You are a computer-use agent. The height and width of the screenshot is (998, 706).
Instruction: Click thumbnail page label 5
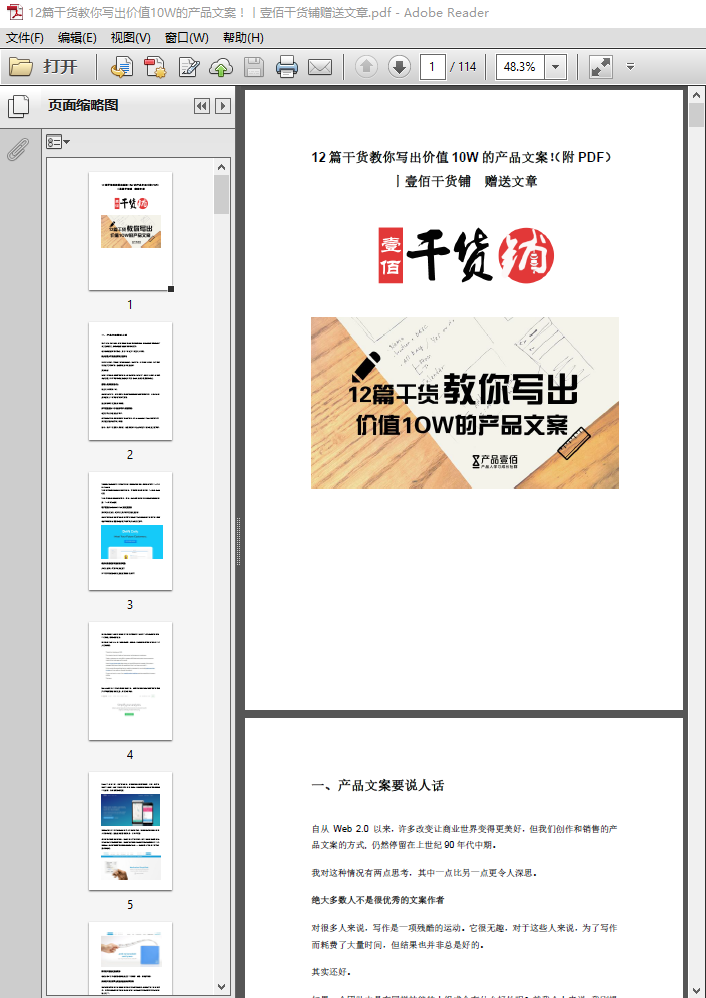point(130,904)
